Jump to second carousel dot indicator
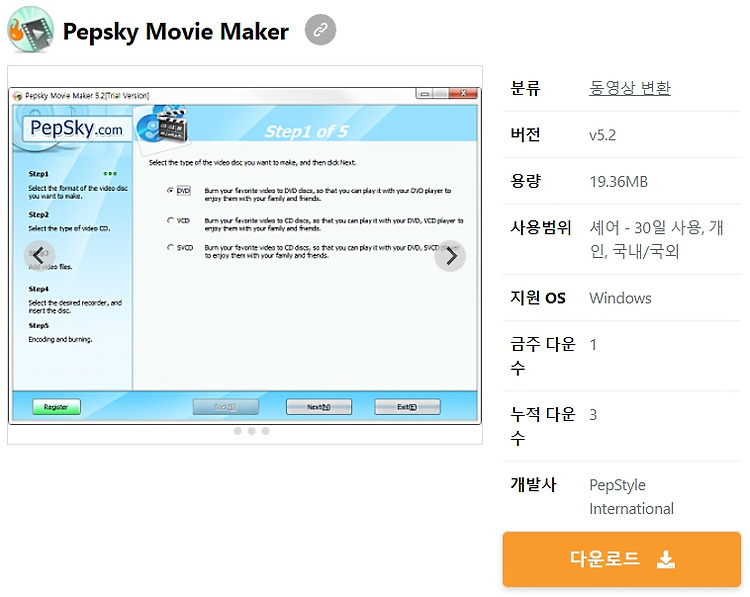 click(x=252, y=431)
